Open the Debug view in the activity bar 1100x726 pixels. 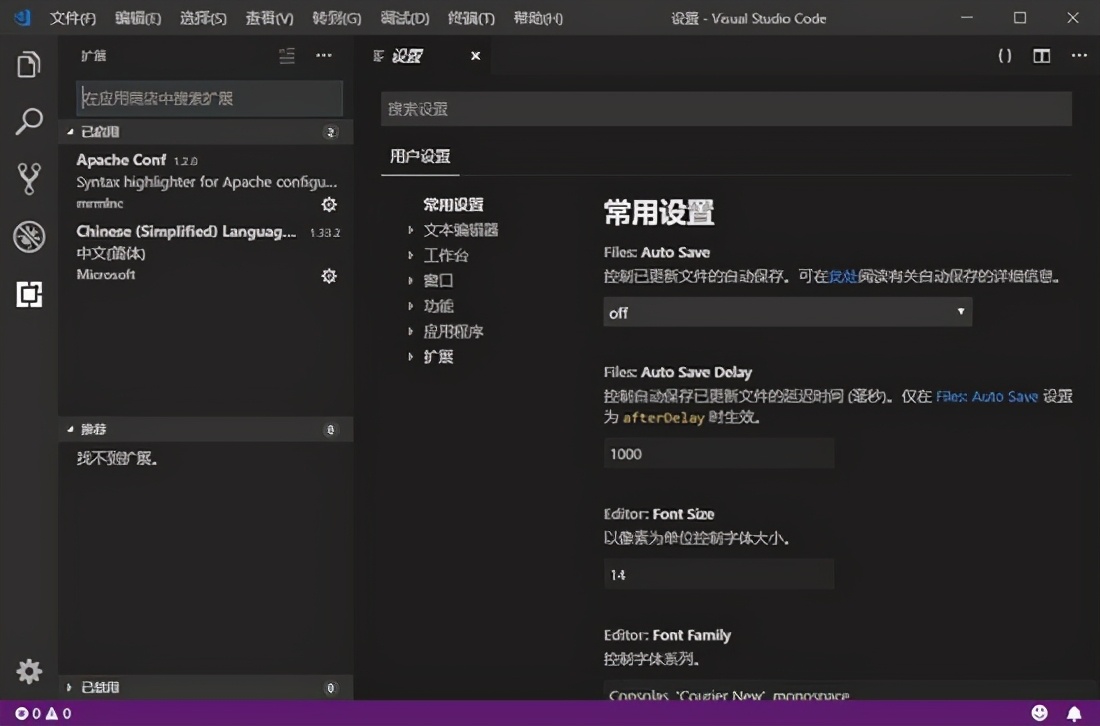(x=27, y=238)
